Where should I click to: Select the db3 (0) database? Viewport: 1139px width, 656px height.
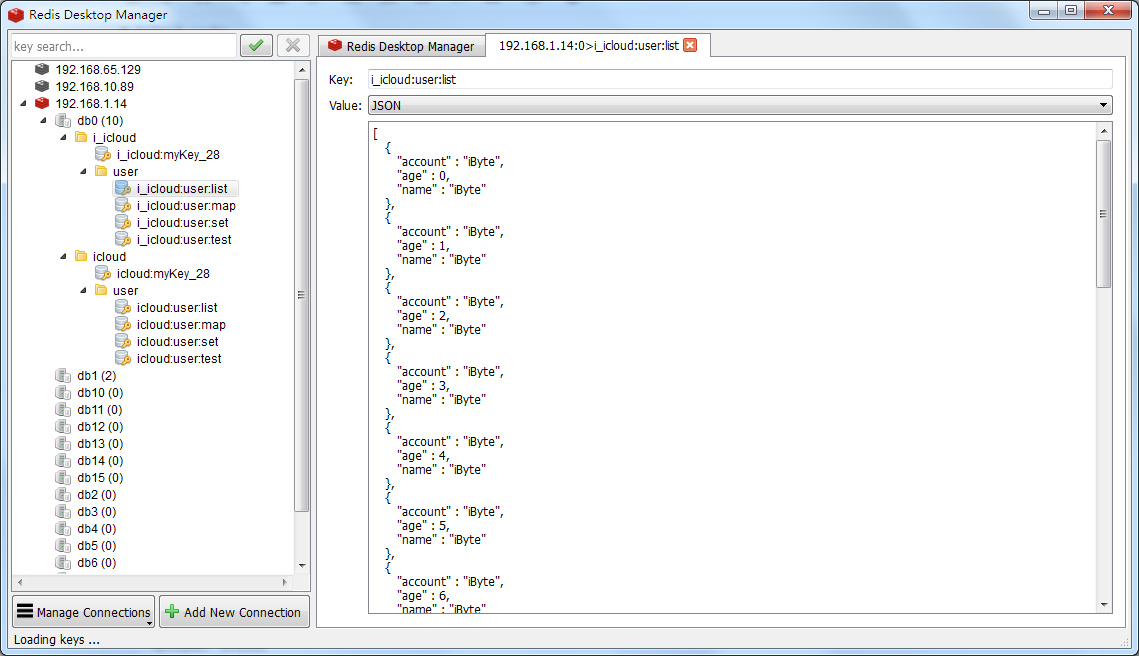pyautogui.click(x=96, y=511)
